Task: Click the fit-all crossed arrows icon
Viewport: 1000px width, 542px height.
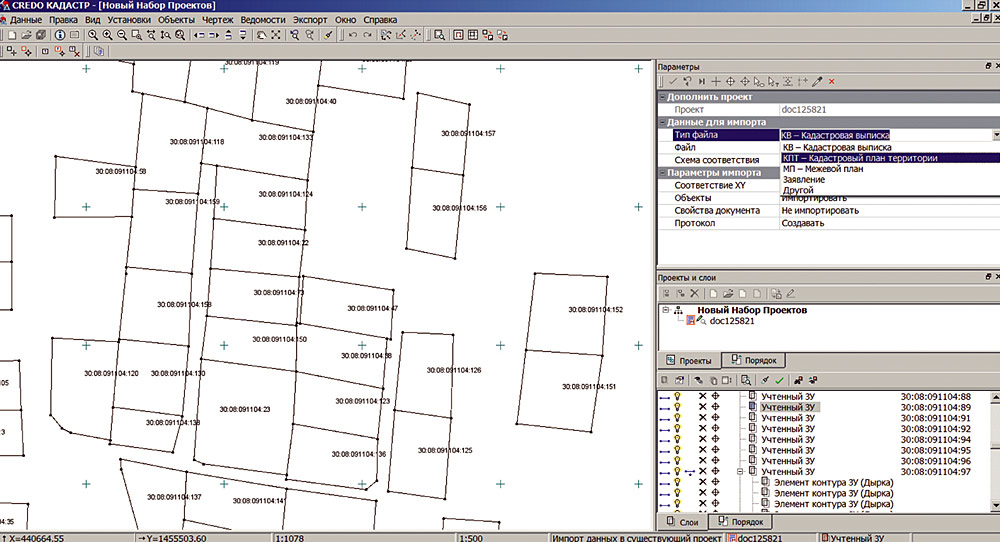Action: [276, 36]
